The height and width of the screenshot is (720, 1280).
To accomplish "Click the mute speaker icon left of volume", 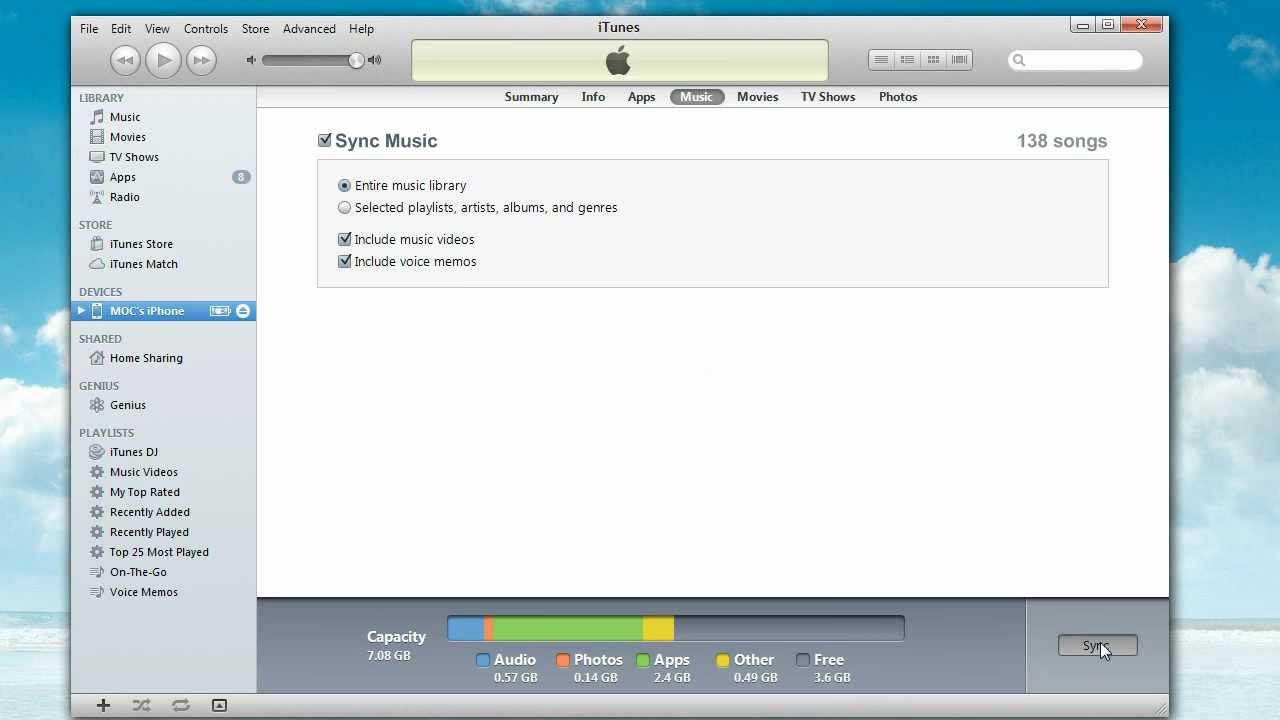I will [252, 60].
